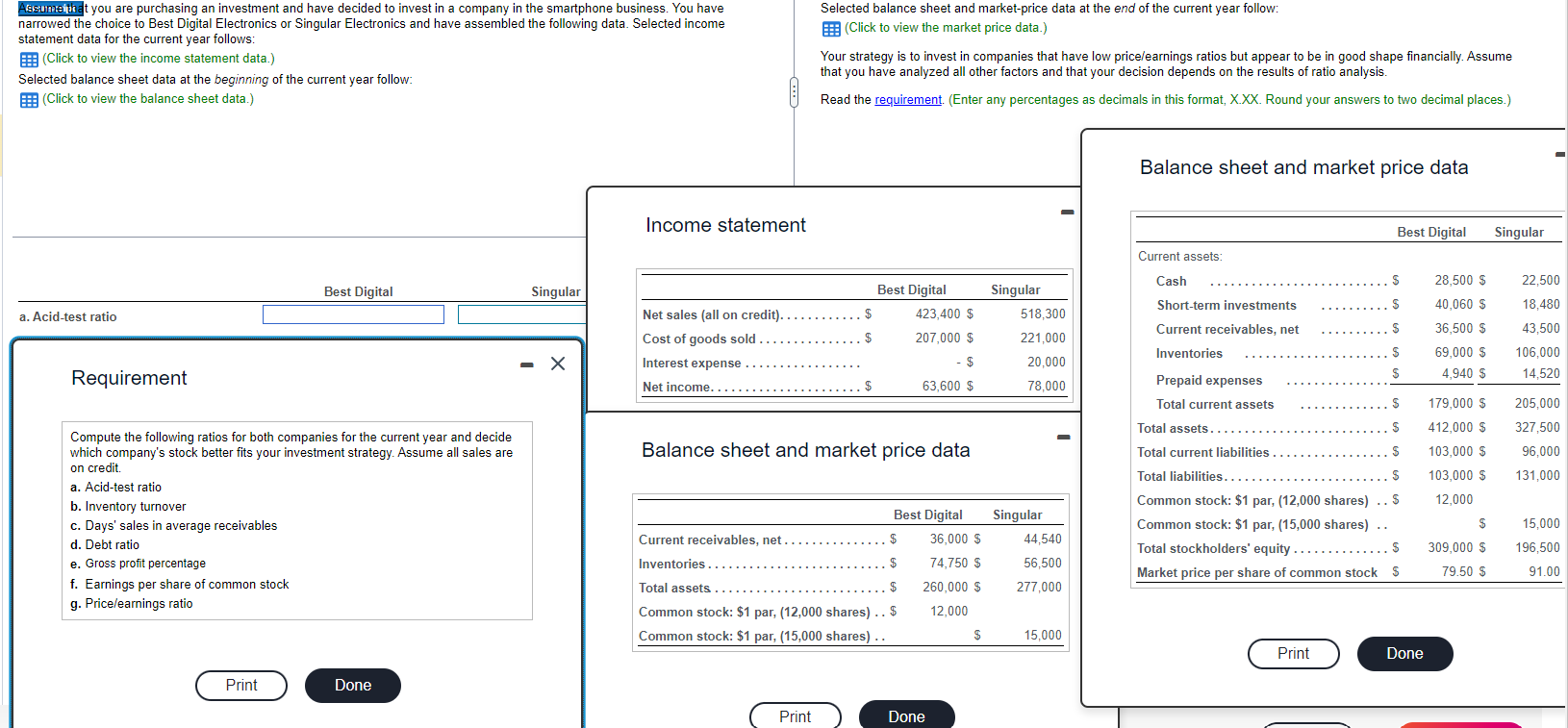Minimize the Income statement popup
Image resolution: width=1568 pixels, height=728 pixels.
click(x=1067, y=213)
